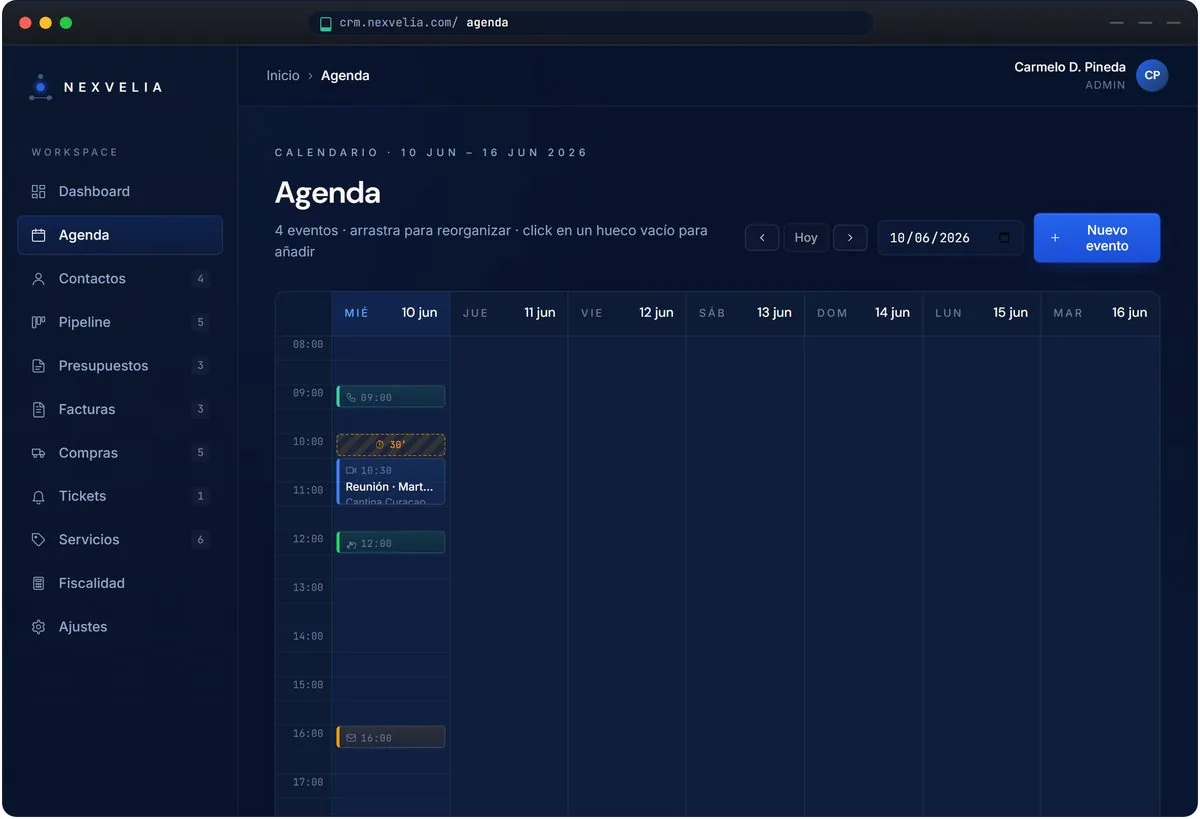Click the Pipeline board icon
1200x819 pixels.
[38, 322]
